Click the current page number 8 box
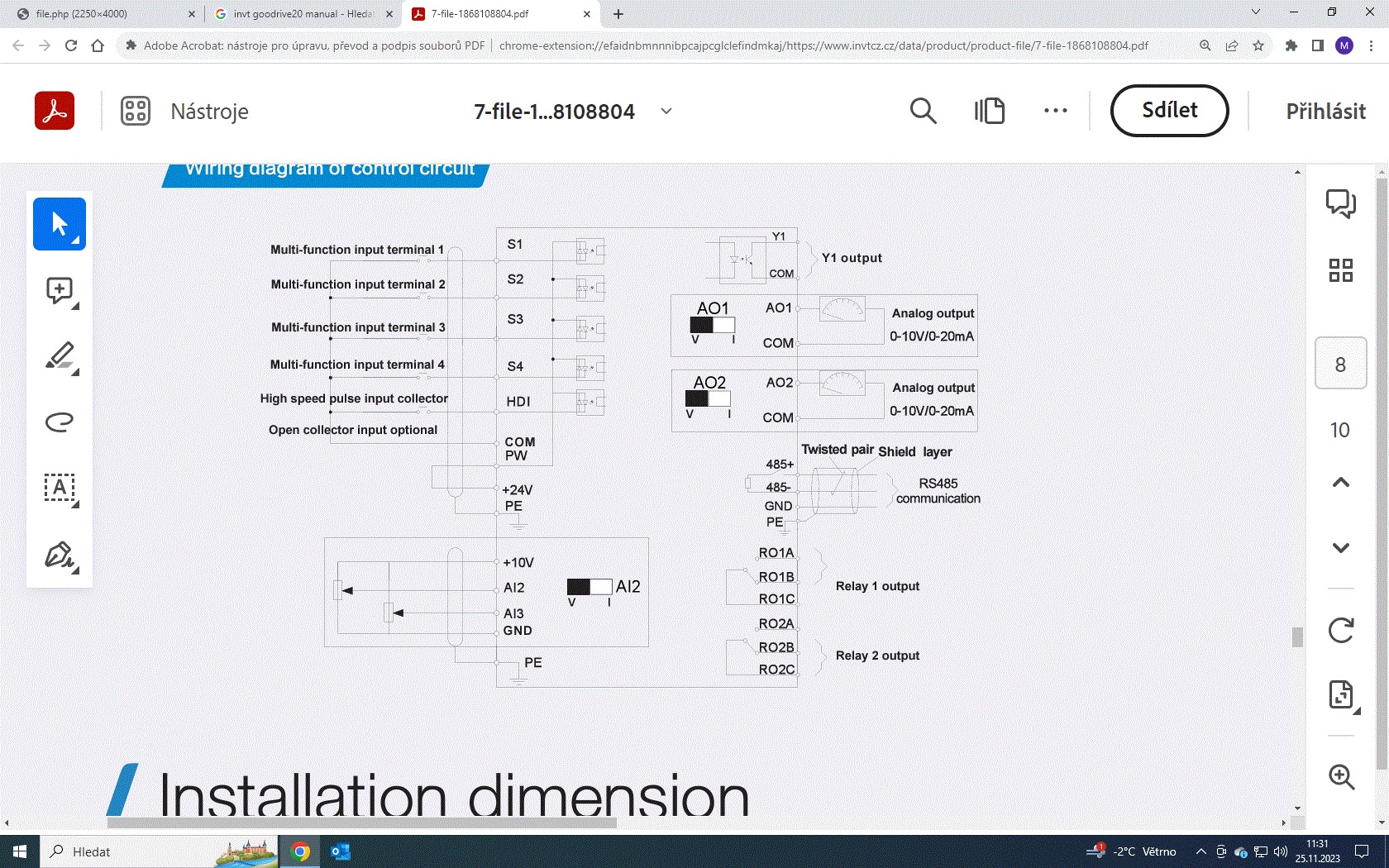The height and width of the screenshot is (868, 1389). click(x=1340, y=365)
